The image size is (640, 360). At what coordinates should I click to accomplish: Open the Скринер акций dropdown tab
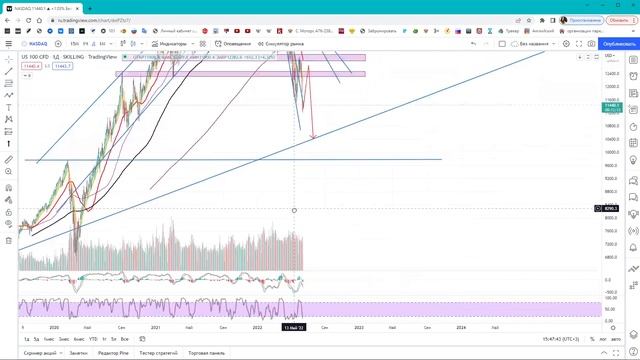point(43,353)
